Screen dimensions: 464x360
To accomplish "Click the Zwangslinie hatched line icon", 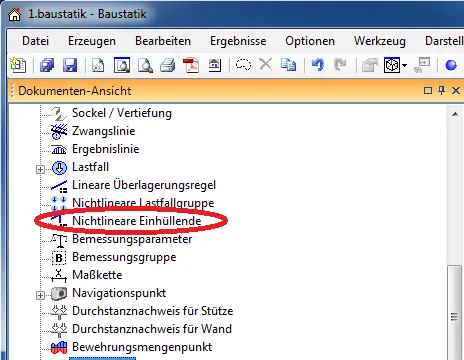I will (59, 131).
